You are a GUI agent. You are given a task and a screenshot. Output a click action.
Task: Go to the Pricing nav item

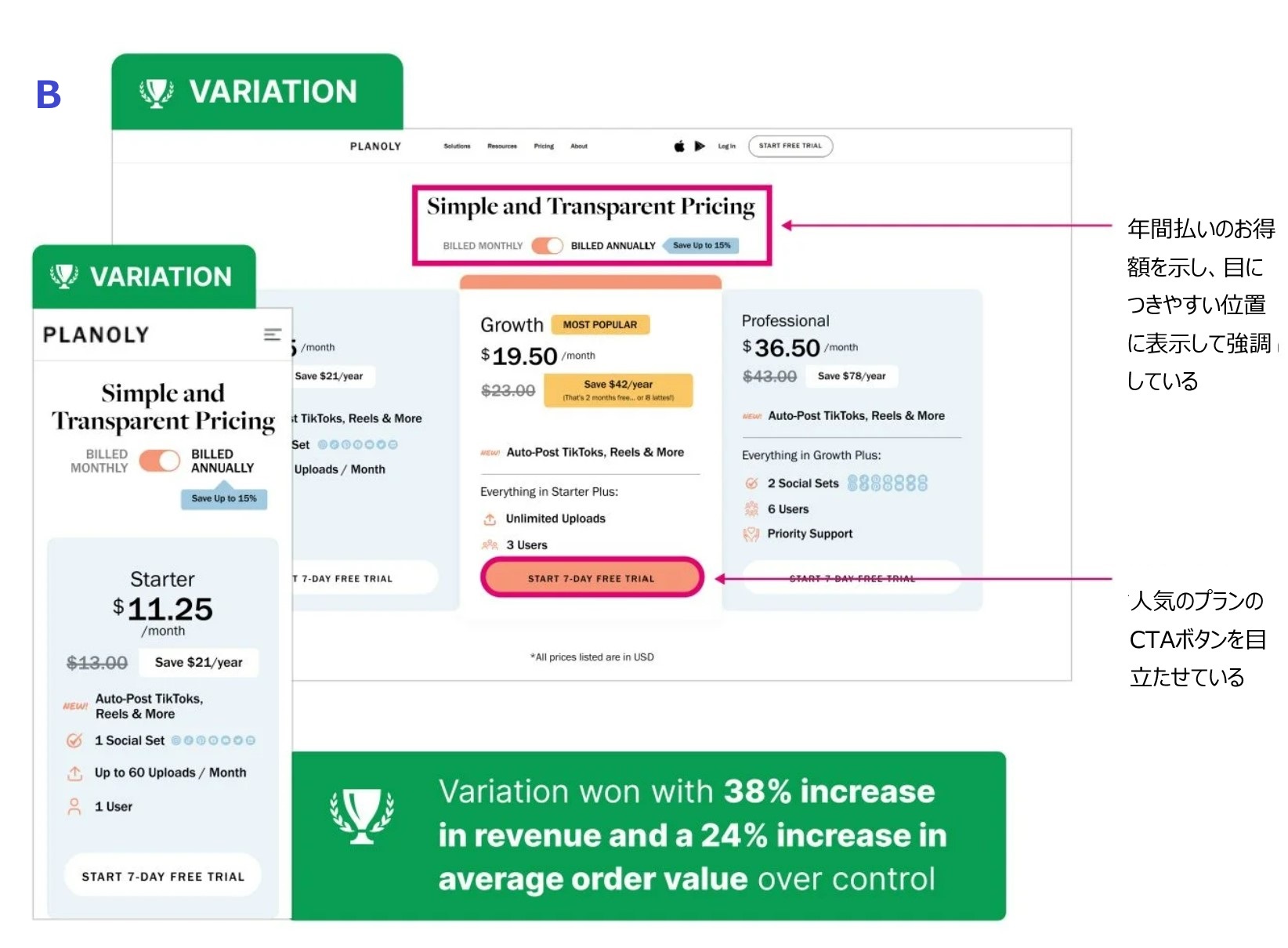[x=544, y=146]
